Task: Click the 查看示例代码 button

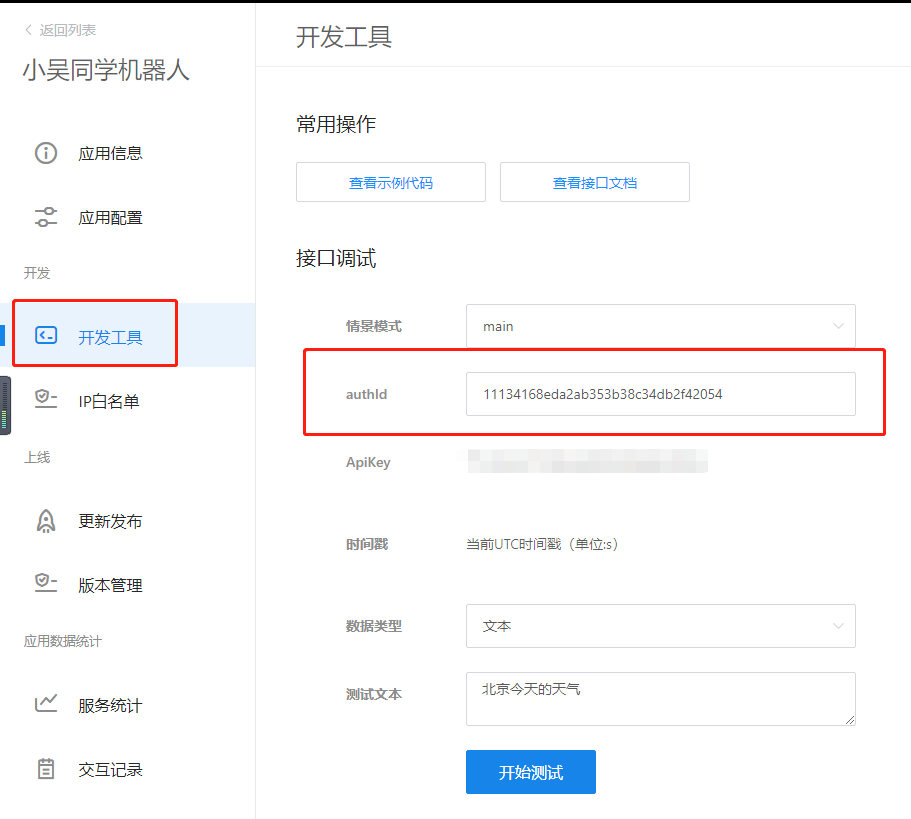Action: [x=390, y=182]
